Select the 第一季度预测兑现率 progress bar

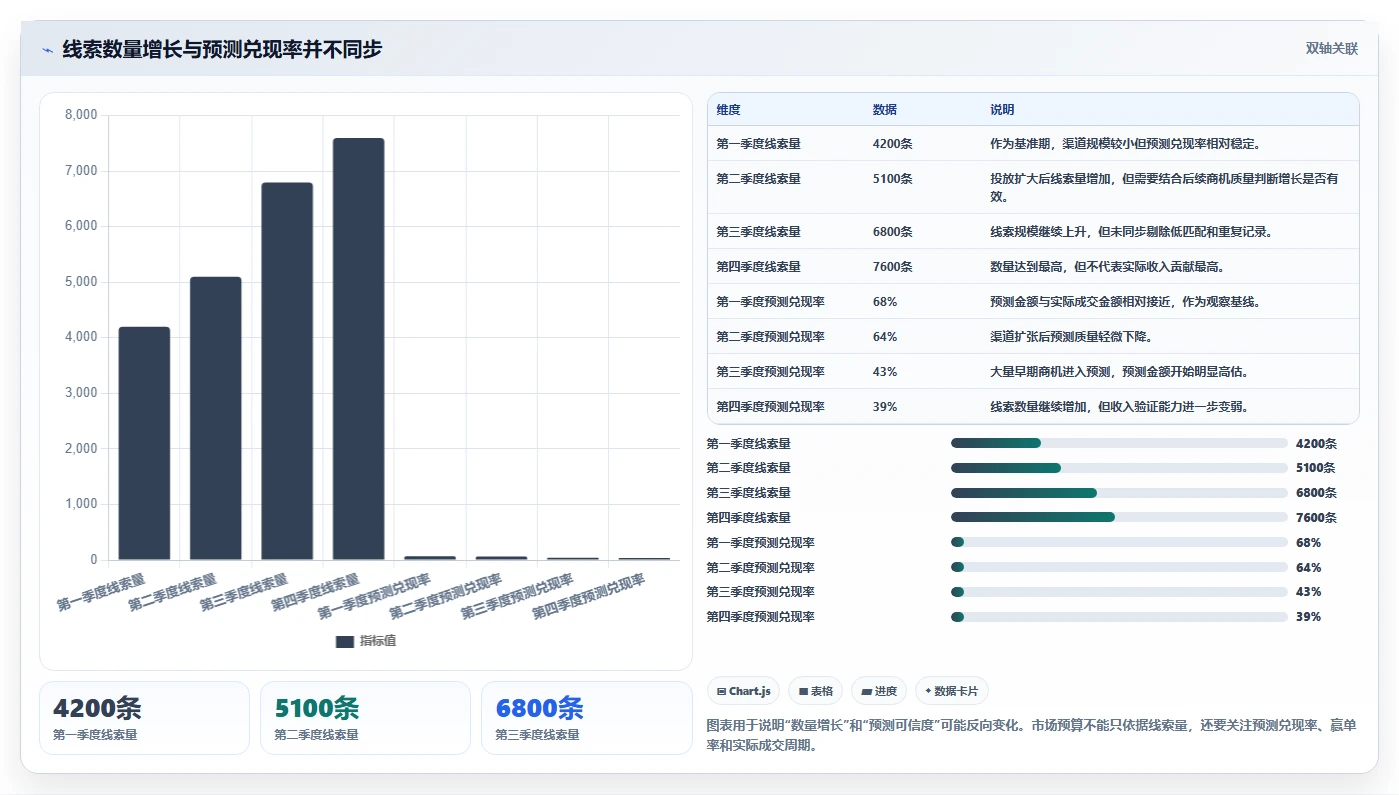click(1119, 542)
